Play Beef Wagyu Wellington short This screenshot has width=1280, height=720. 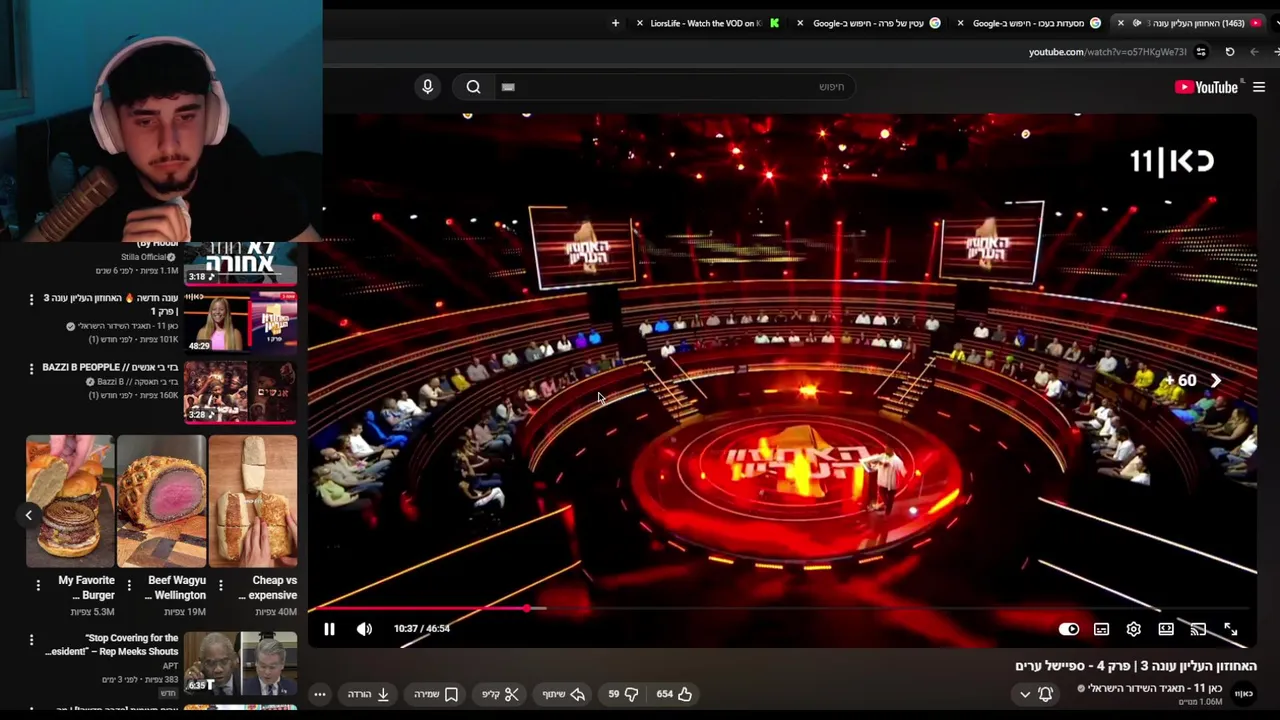click(161, 501)
